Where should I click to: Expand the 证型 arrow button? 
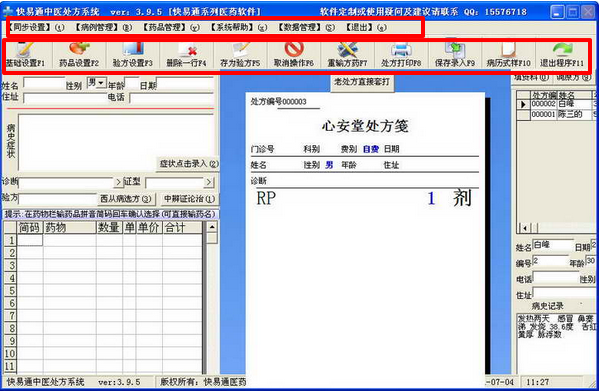tap(209, 182)
